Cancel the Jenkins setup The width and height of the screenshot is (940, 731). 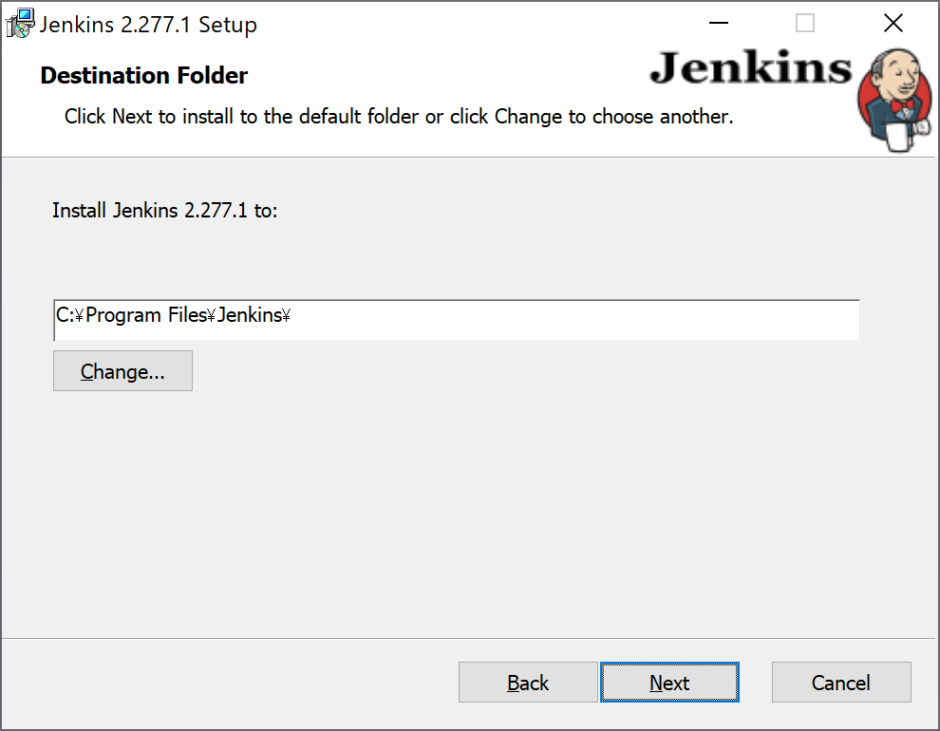(840, 682)
